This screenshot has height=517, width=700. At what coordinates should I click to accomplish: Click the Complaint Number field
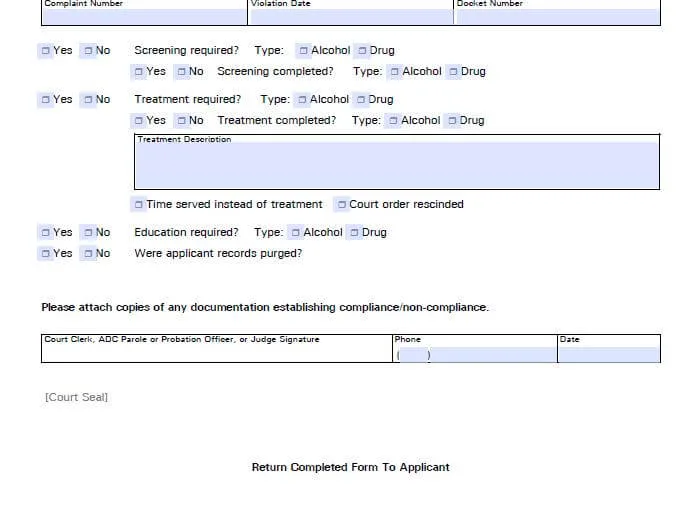pos(144,17)
